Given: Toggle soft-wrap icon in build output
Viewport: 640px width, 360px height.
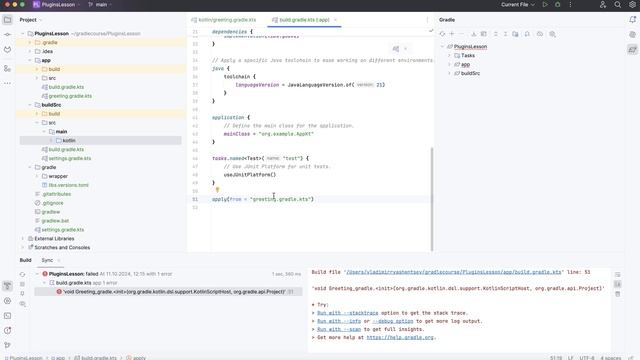Looking at the screenshot, I should pos(618,275).
